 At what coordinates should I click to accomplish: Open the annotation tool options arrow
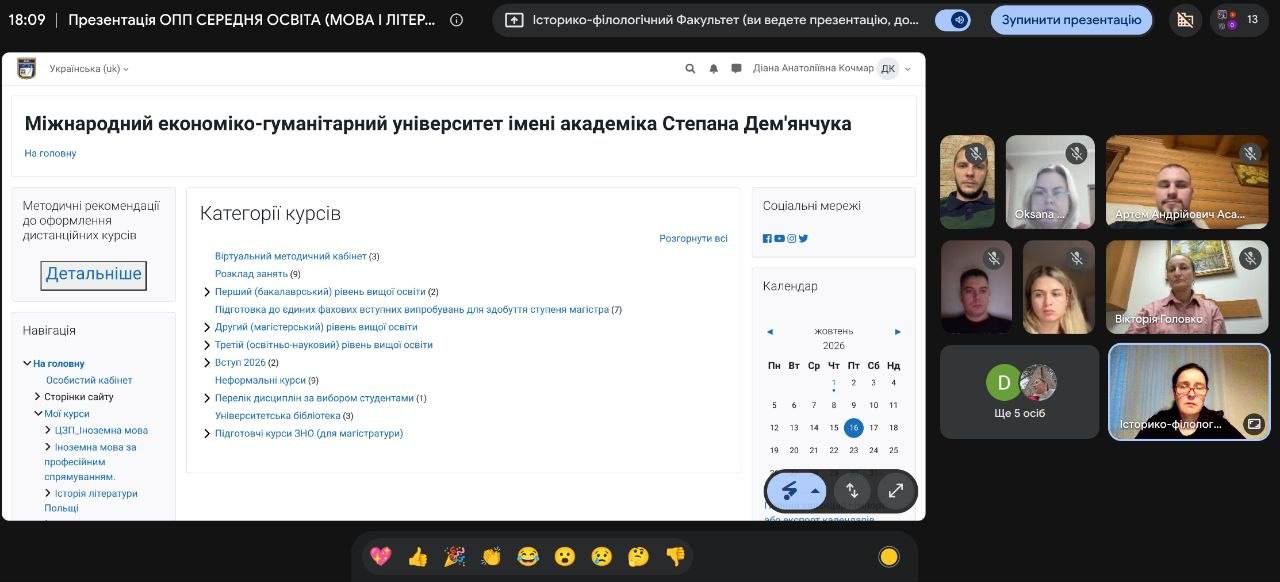(x=816, y=491)
